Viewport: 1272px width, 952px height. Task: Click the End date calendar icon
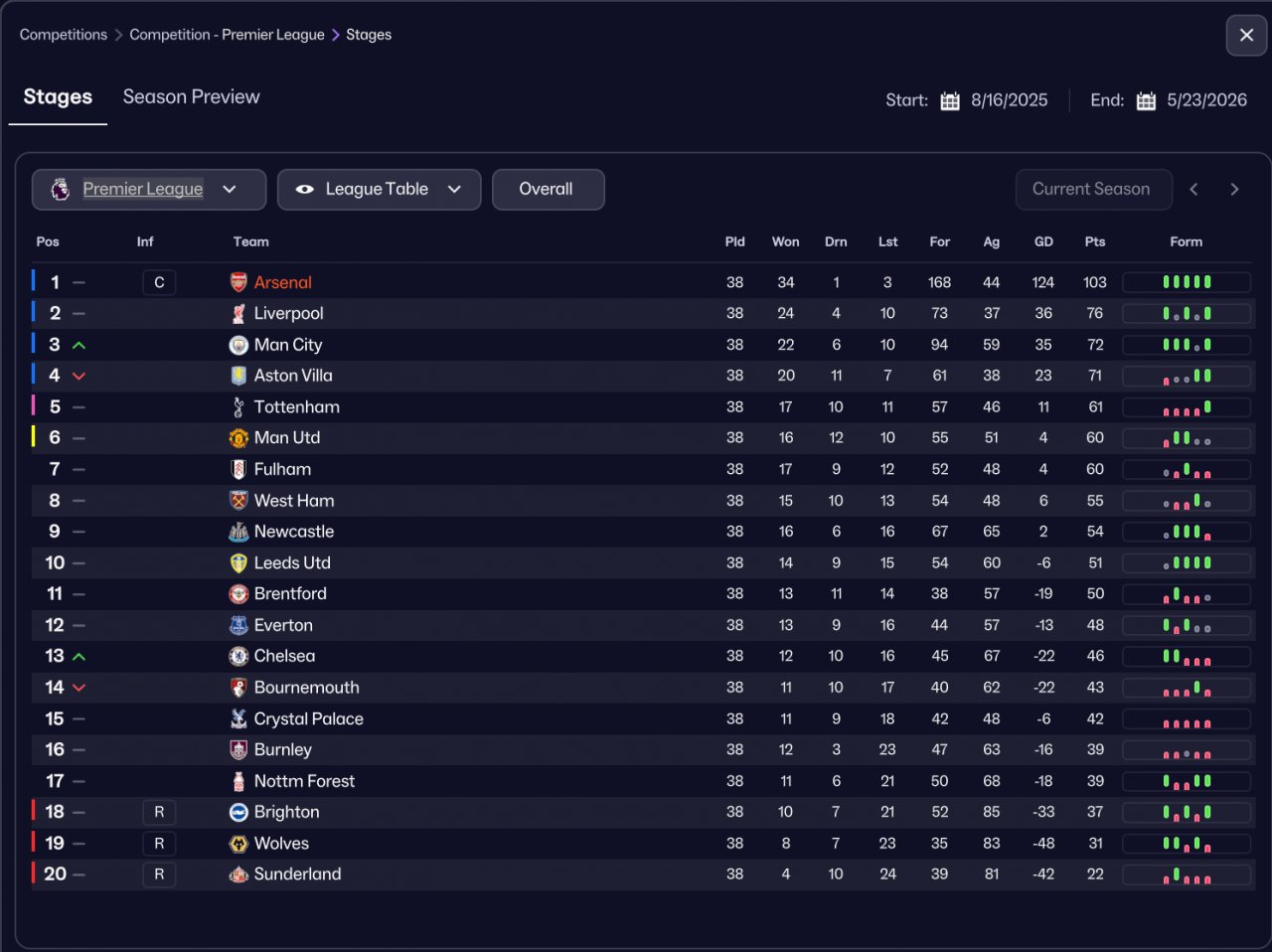point(1146,100)
